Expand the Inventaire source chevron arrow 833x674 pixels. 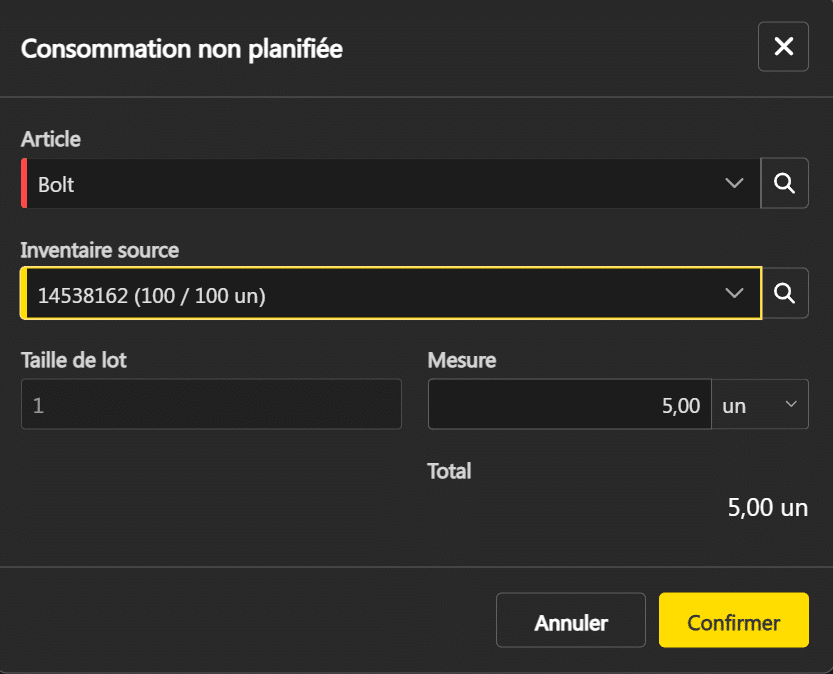pyautogui.click(x=735, y=293)
